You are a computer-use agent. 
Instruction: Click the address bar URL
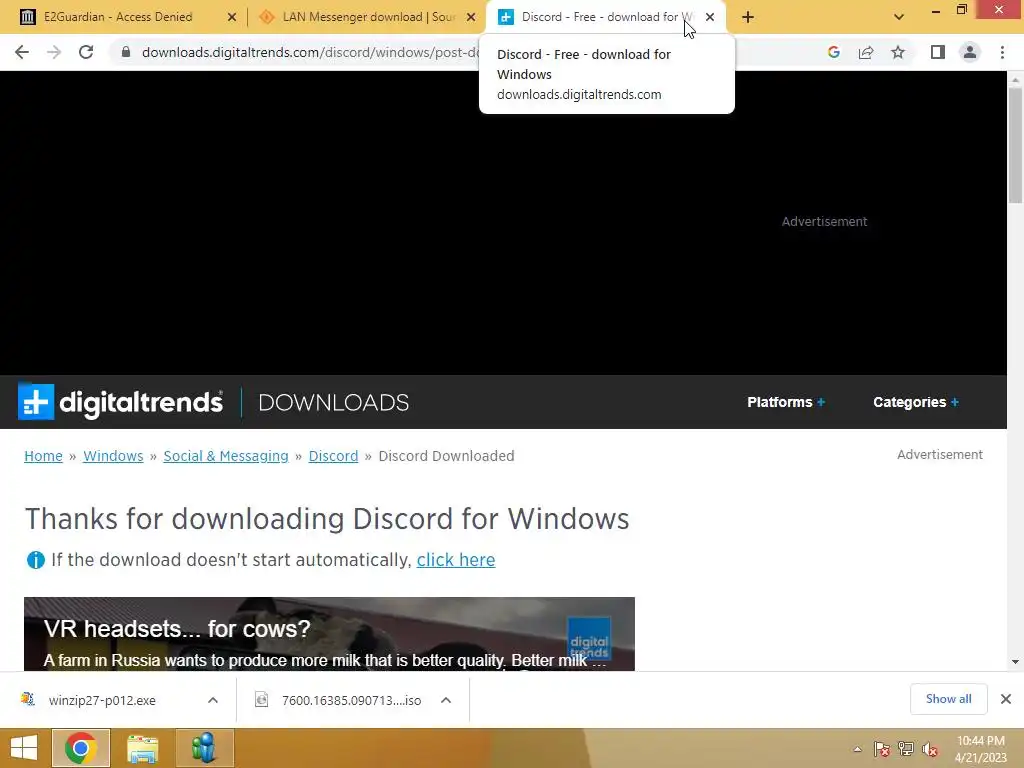click(x=311, y=52)
